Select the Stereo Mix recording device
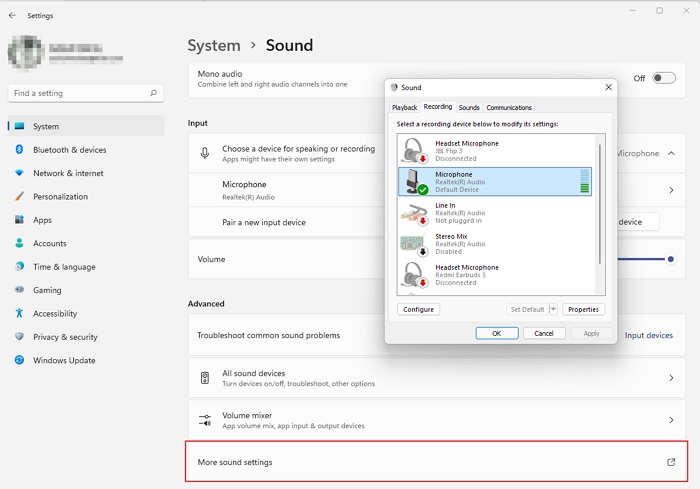Viewport: 700px width, 489px height. point(495,244)
